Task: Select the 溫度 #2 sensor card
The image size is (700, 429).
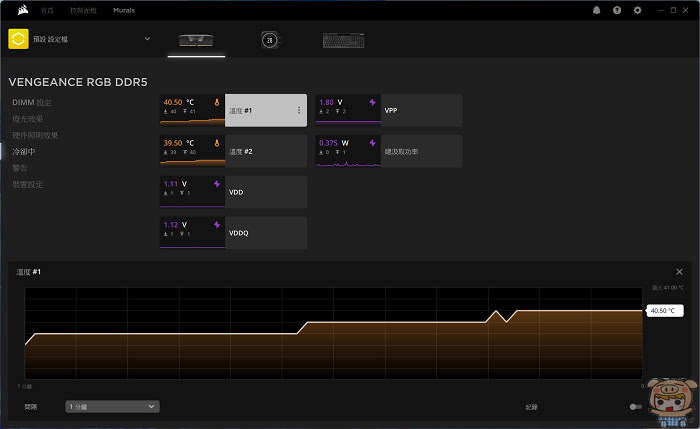Action: 233,151
